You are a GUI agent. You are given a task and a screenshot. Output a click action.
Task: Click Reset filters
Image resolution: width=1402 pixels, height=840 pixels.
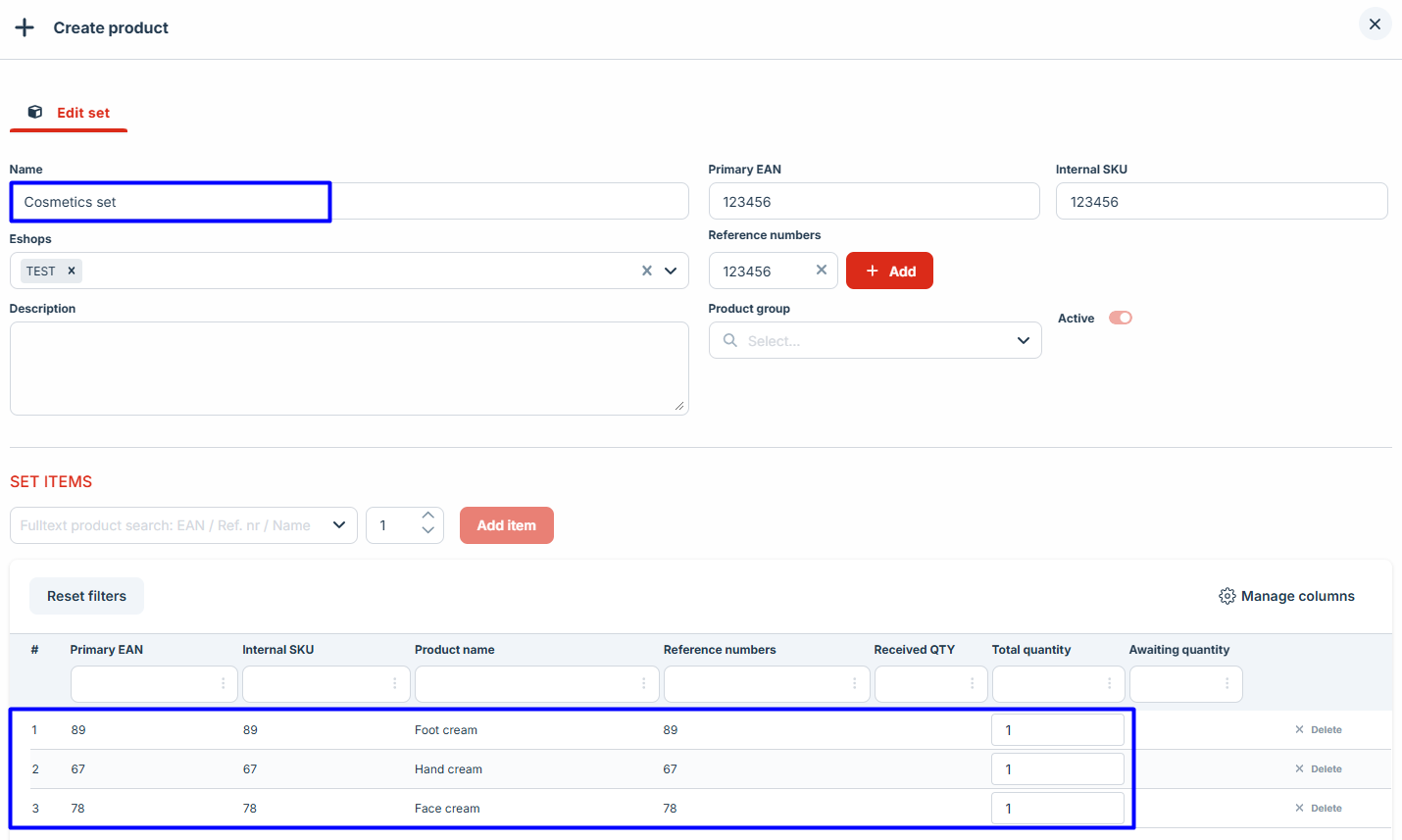point(86,596)
